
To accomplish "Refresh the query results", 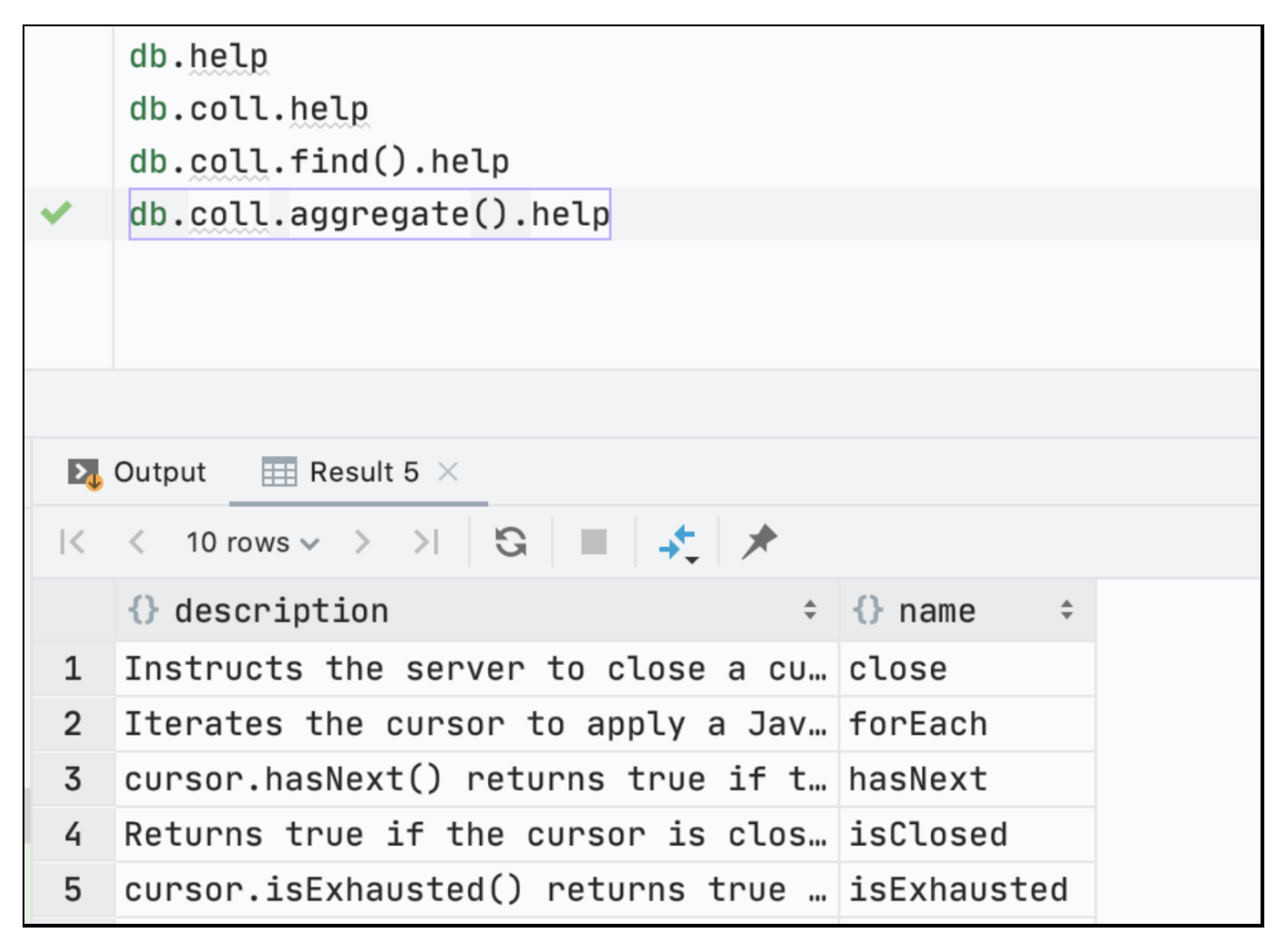I will coord(511,542).
